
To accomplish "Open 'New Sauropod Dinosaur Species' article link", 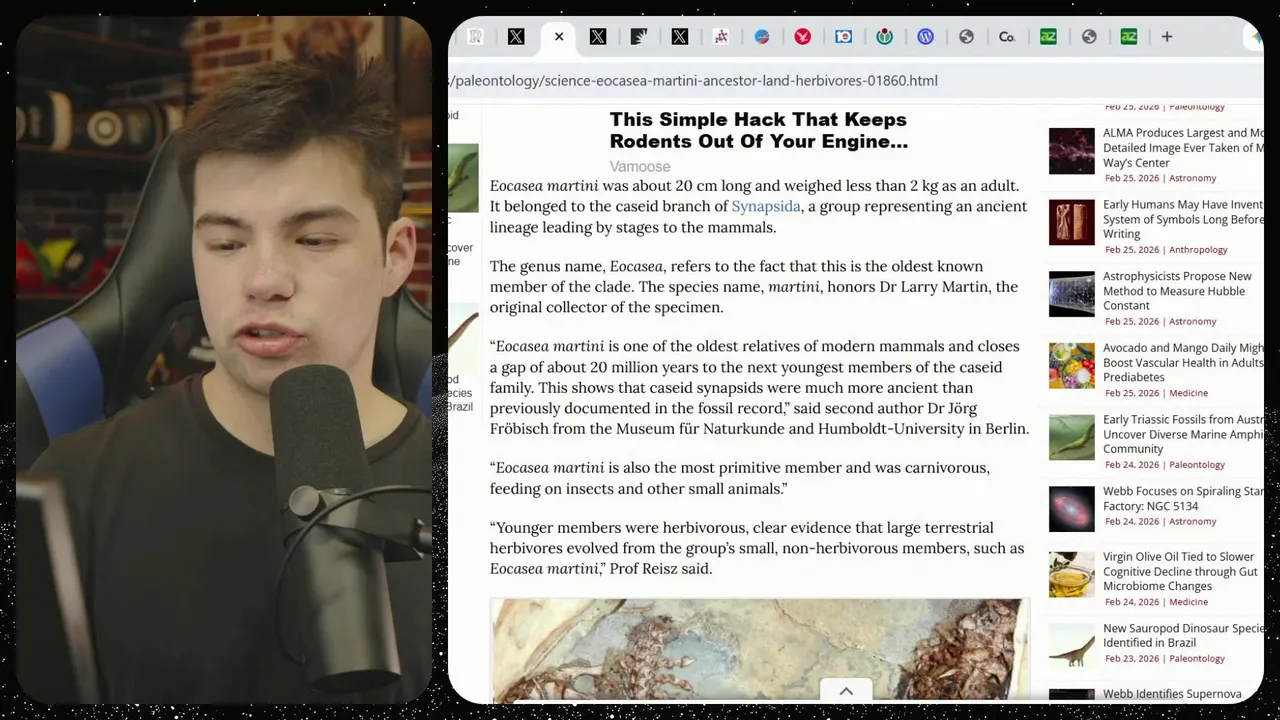I will pyautogui.click(x=1183, y=635).
